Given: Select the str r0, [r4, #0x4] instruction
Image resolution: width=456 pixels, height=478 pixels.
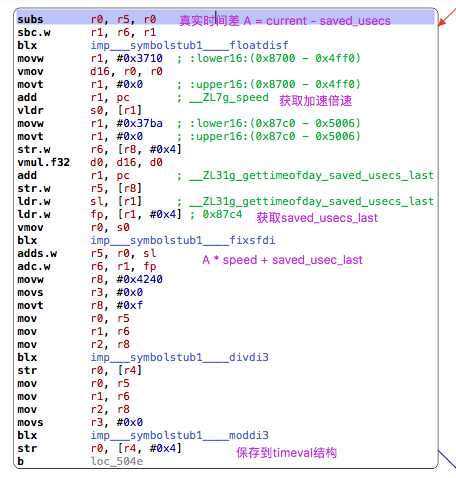Looking at the screenshot, I should pyautogui.click(x=99, y=448).
